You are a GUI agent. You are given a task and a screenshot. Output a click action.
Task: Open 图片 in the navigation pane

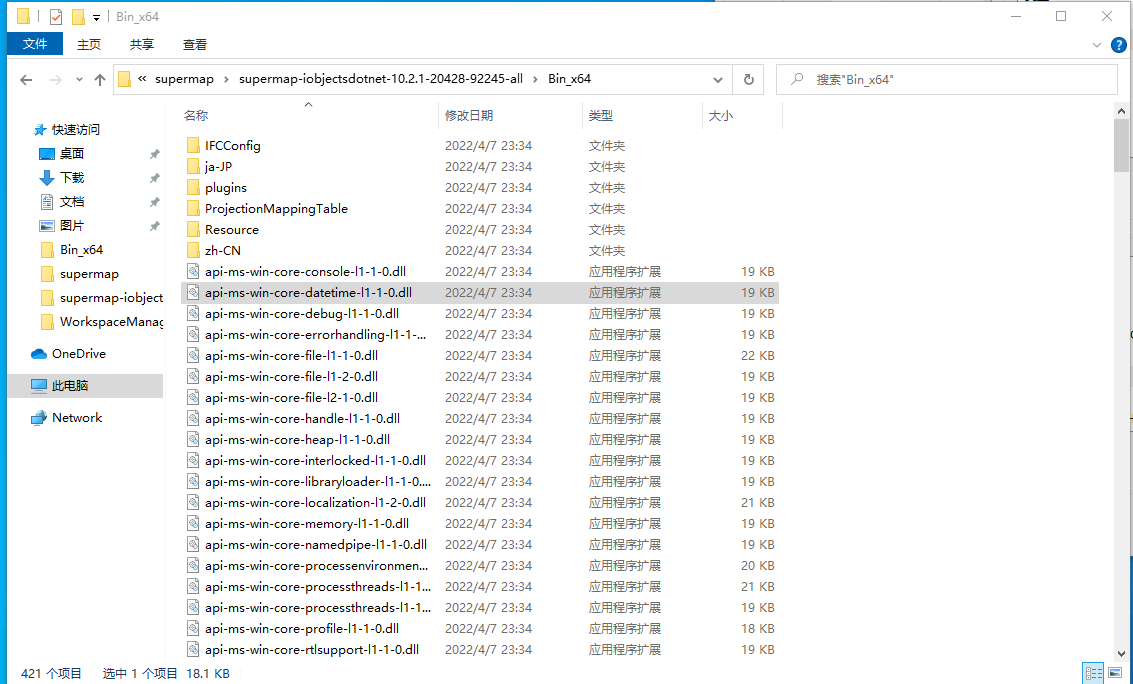[72, 225]
